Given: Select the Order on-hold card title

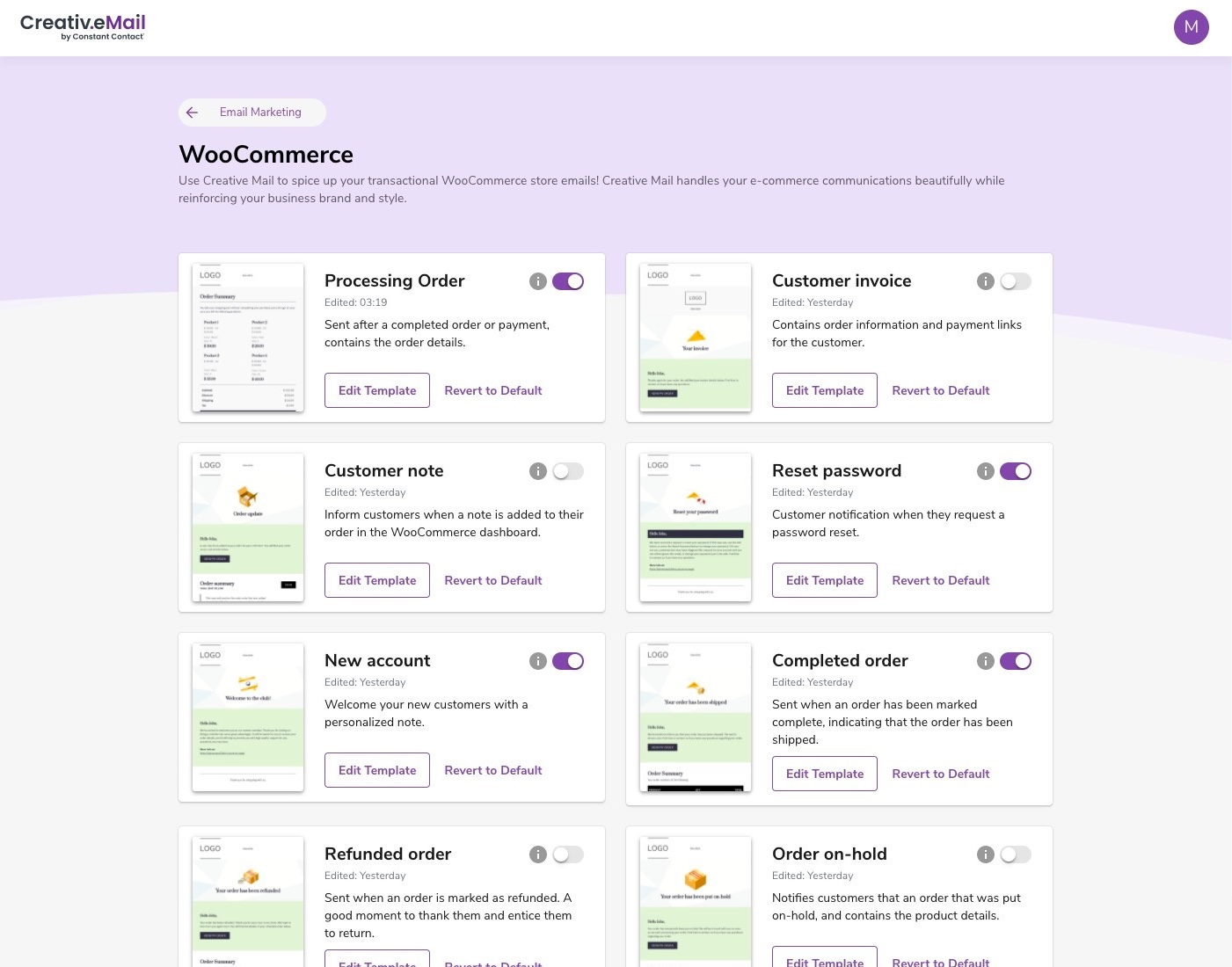Looking at the screenshot, I should coord(829,854).
